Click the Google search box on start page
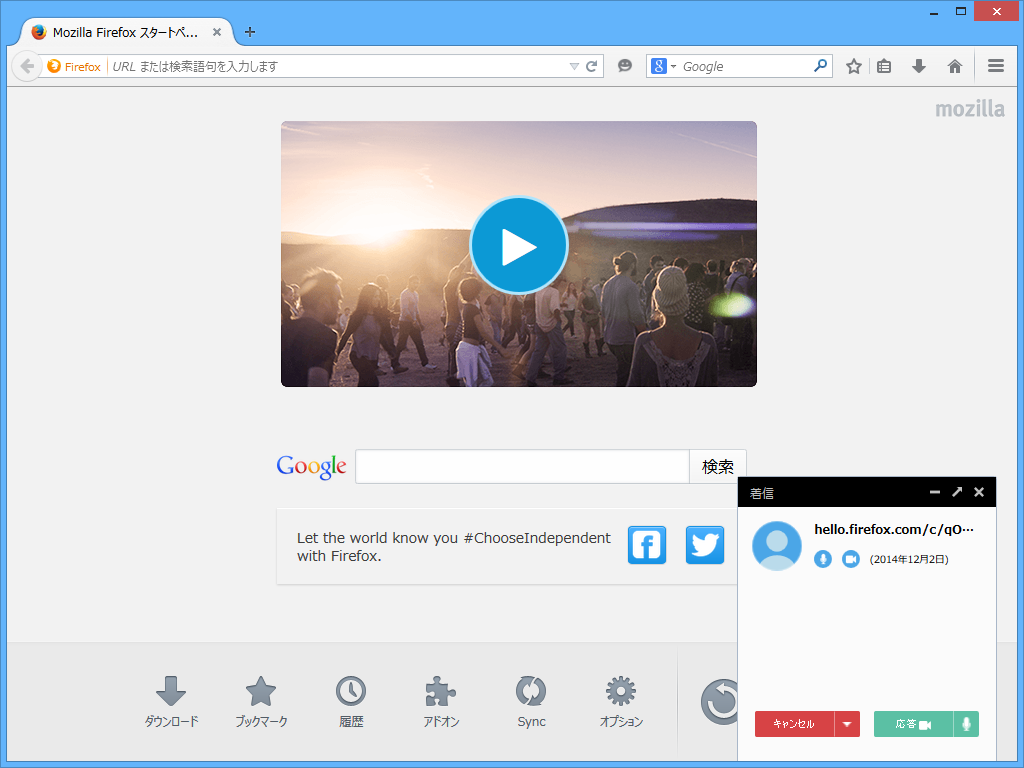The image size is (1024, 768). click(522, 466)
